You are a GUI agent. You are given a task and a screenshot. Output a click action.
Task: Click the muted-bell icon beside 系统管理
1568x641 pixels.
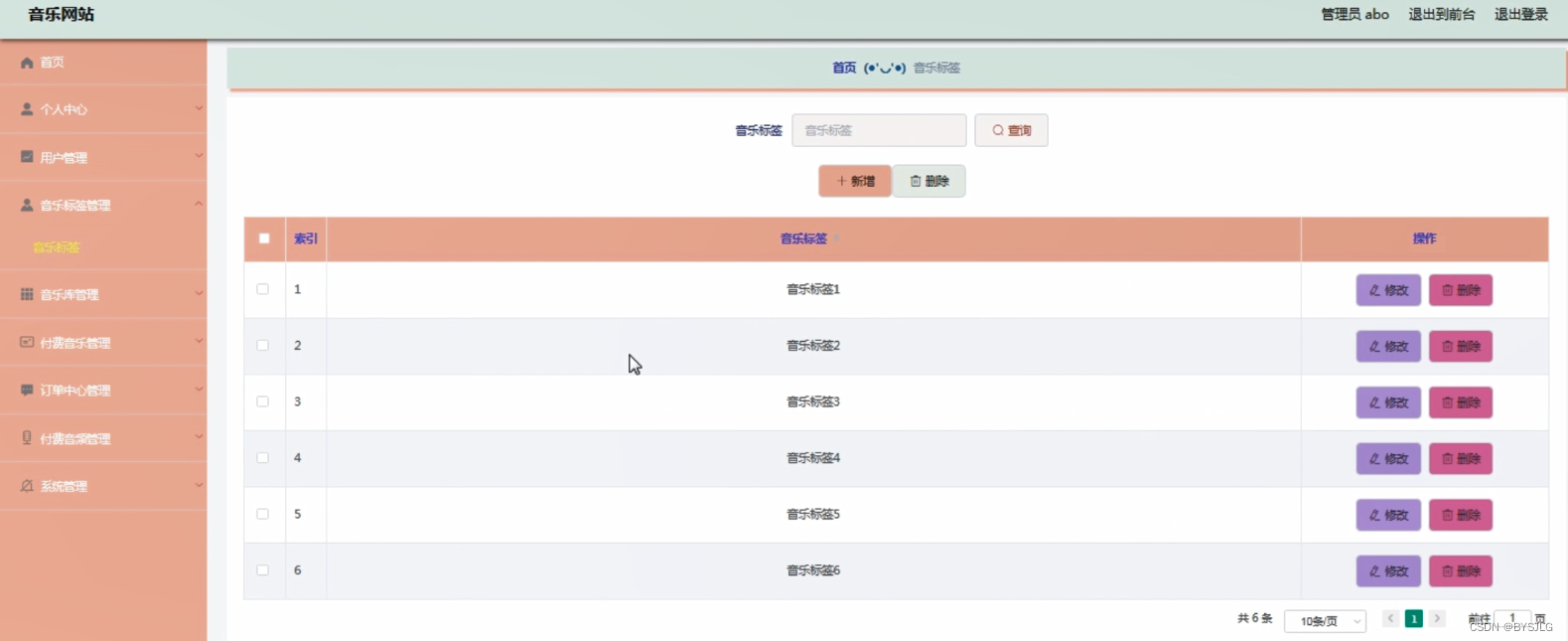pos(27,486)
